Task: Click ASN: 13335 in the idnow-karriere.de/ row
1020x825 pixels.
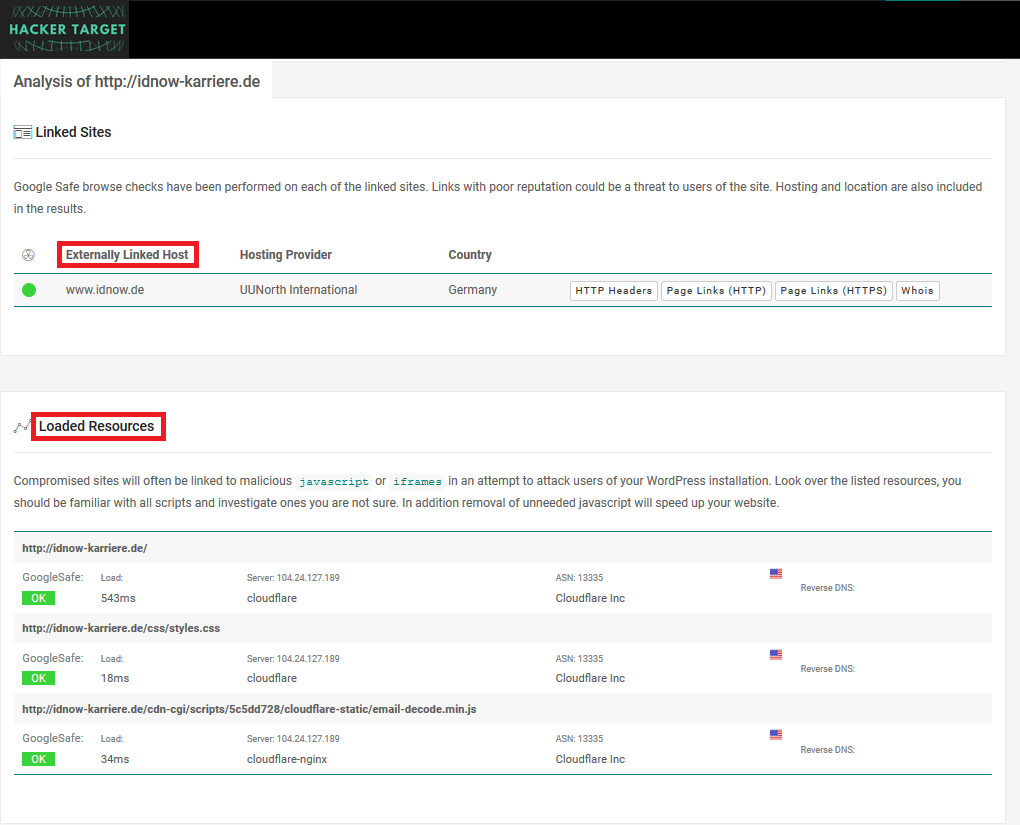Action: (x=579, y=578)
